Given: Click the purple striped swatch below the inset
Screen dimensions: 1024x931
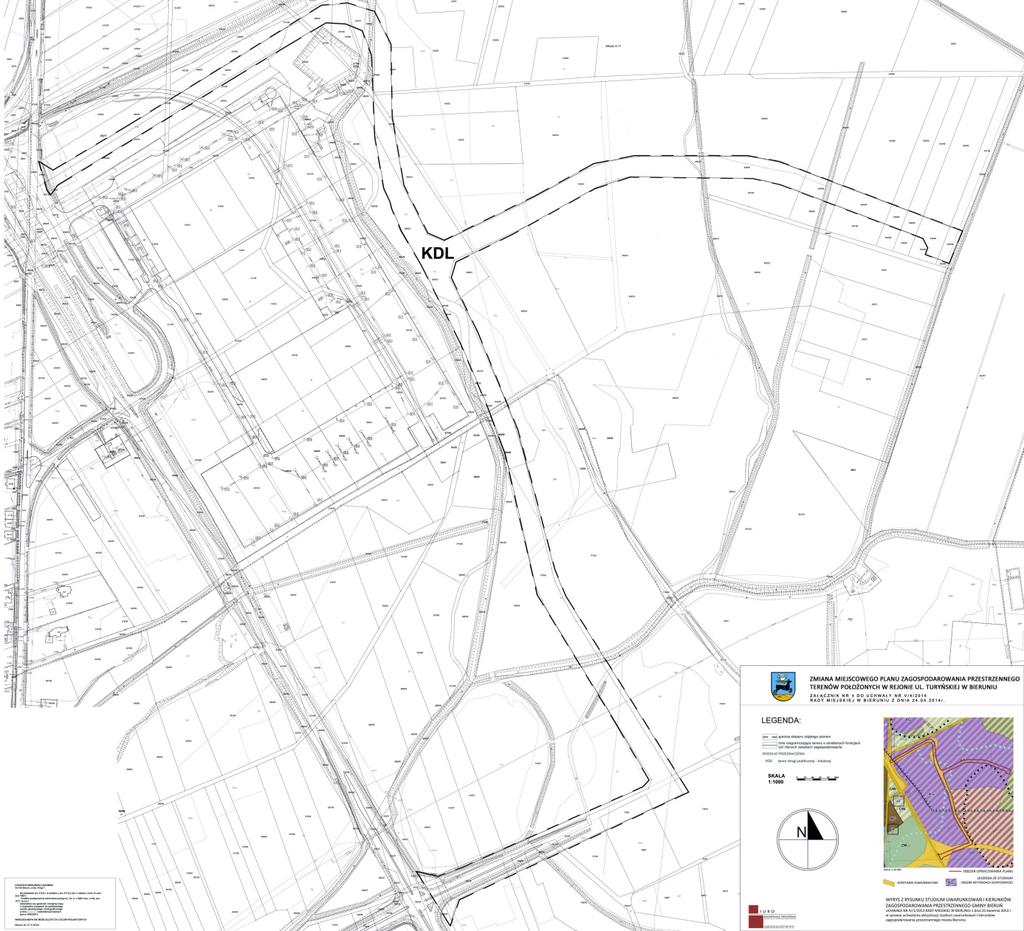Looking at the screenshot, I should (951, 882).
